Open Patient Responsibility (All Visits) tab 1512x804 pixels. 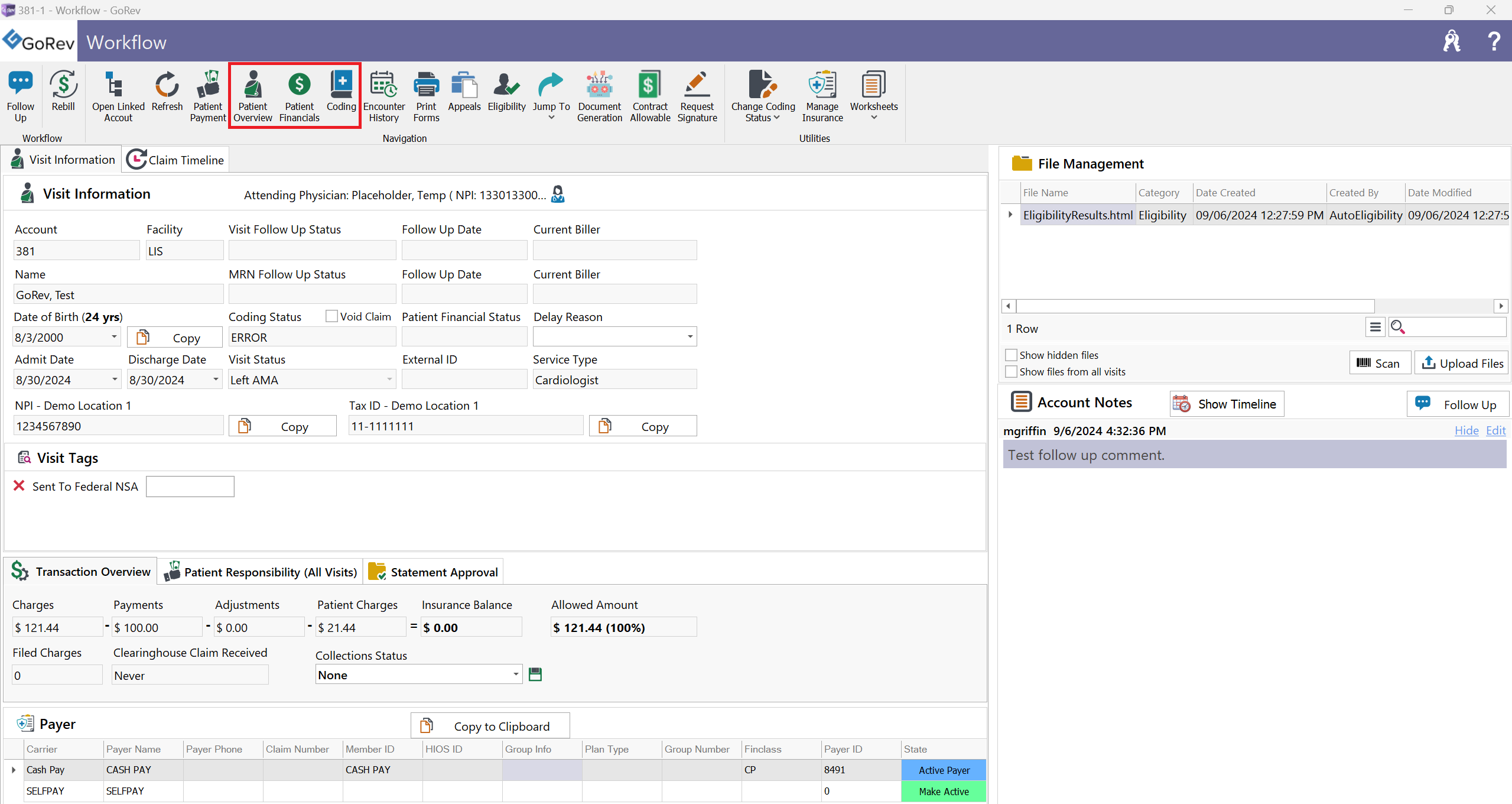click(x=261, y=572)
